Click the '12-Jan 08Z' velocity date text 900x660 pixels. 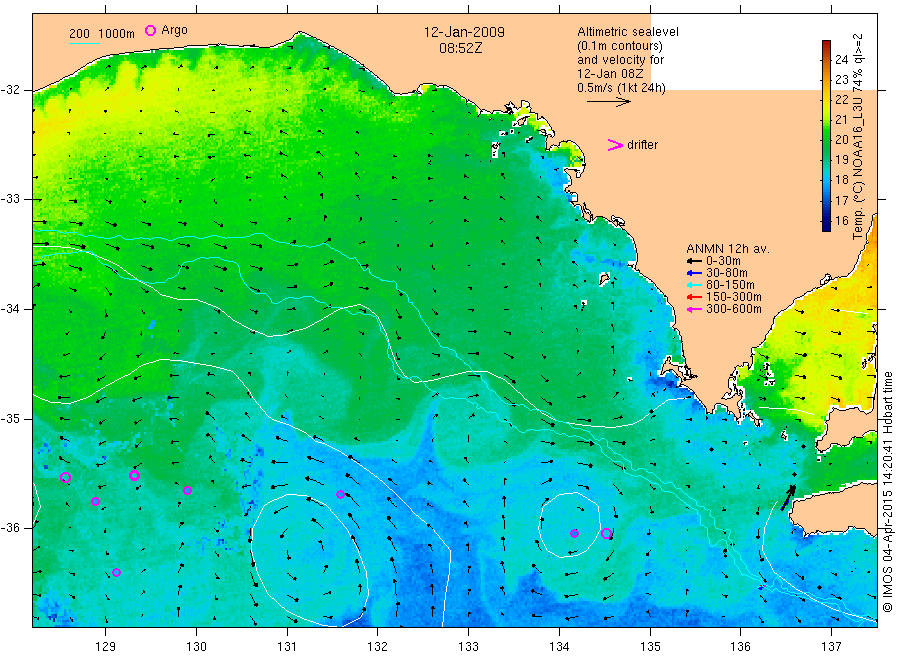click(x=610, y=73)
